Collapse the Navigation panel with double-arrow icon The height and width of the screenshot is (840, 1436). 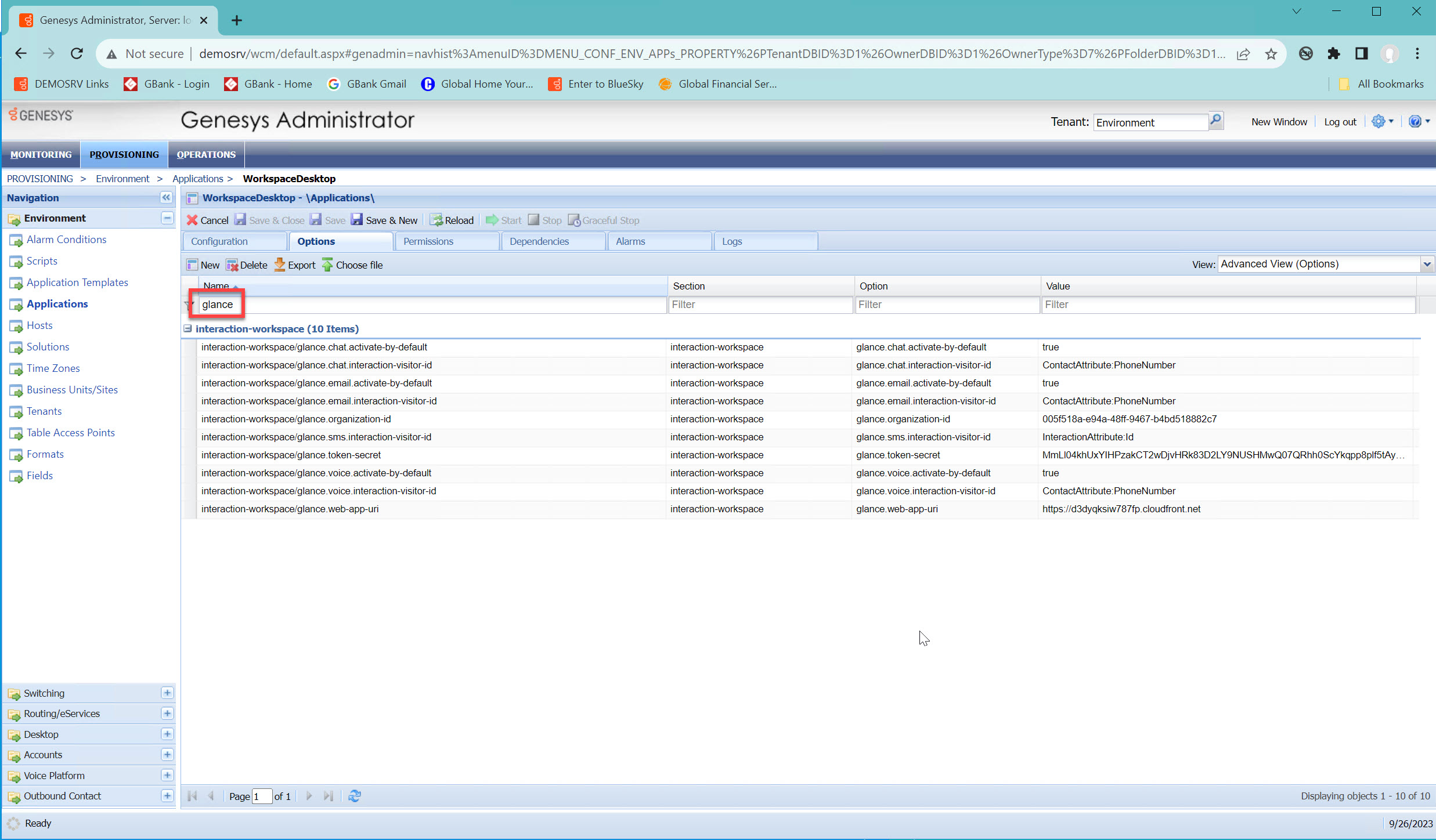[x=166, y=197]
